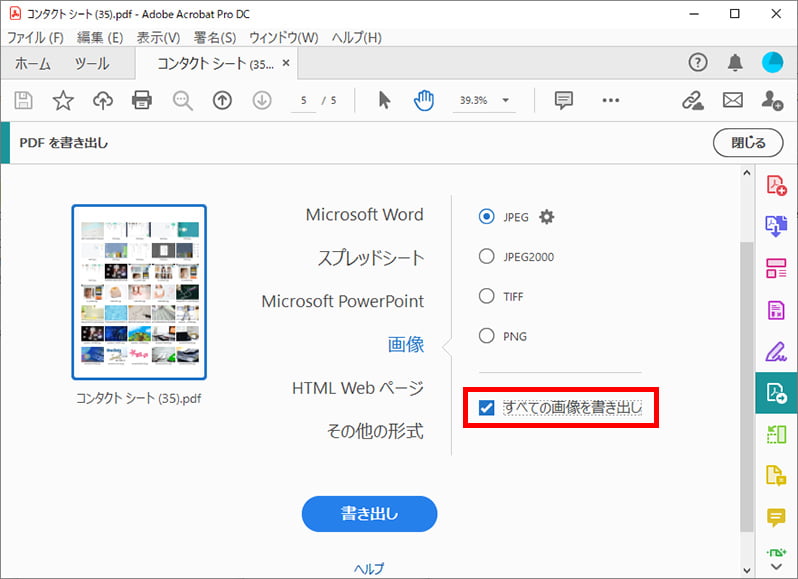
Task: Open JPEG settings gear icon
Action: 547,217
